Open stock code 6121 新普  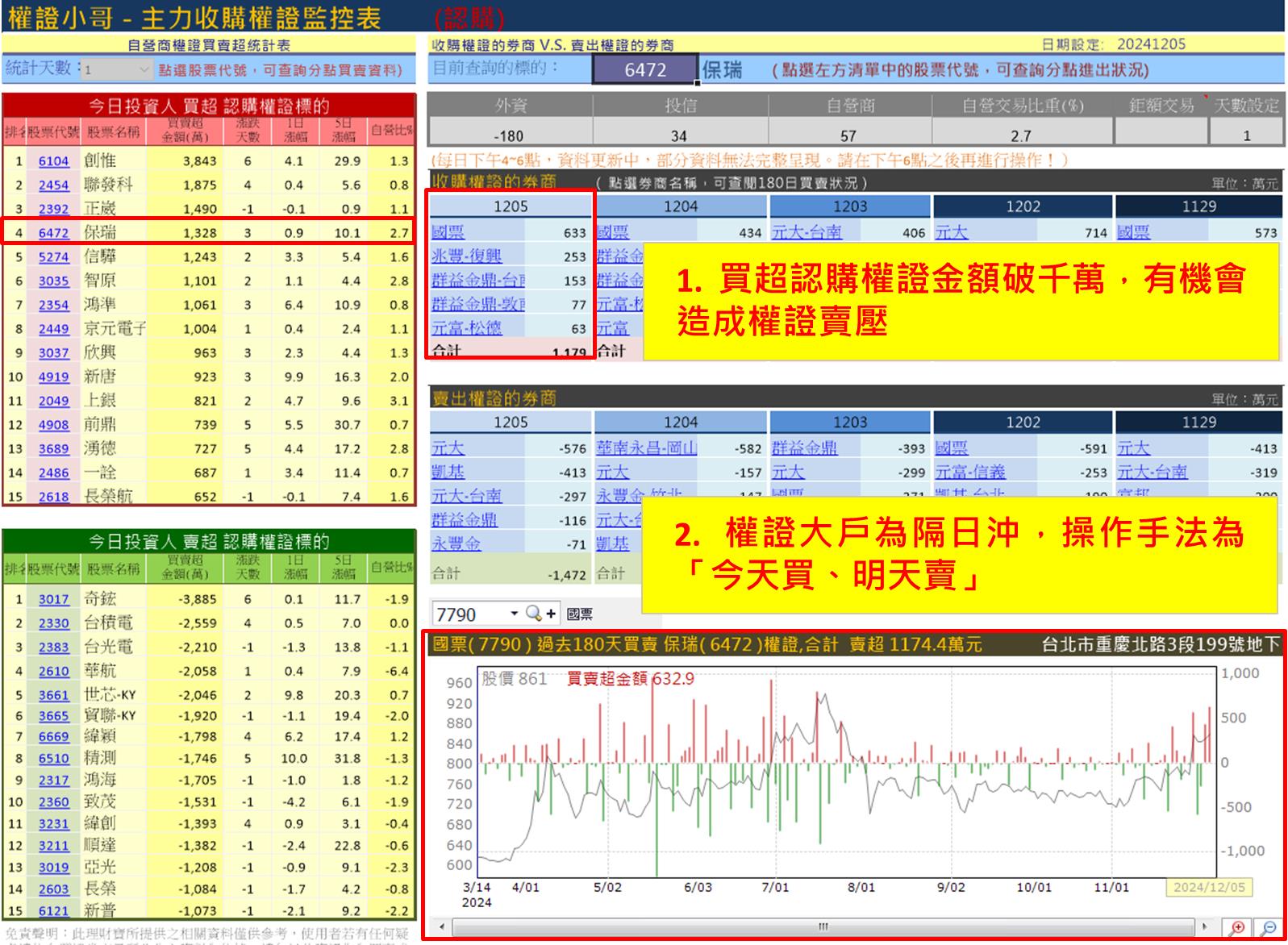click(53, 910)
